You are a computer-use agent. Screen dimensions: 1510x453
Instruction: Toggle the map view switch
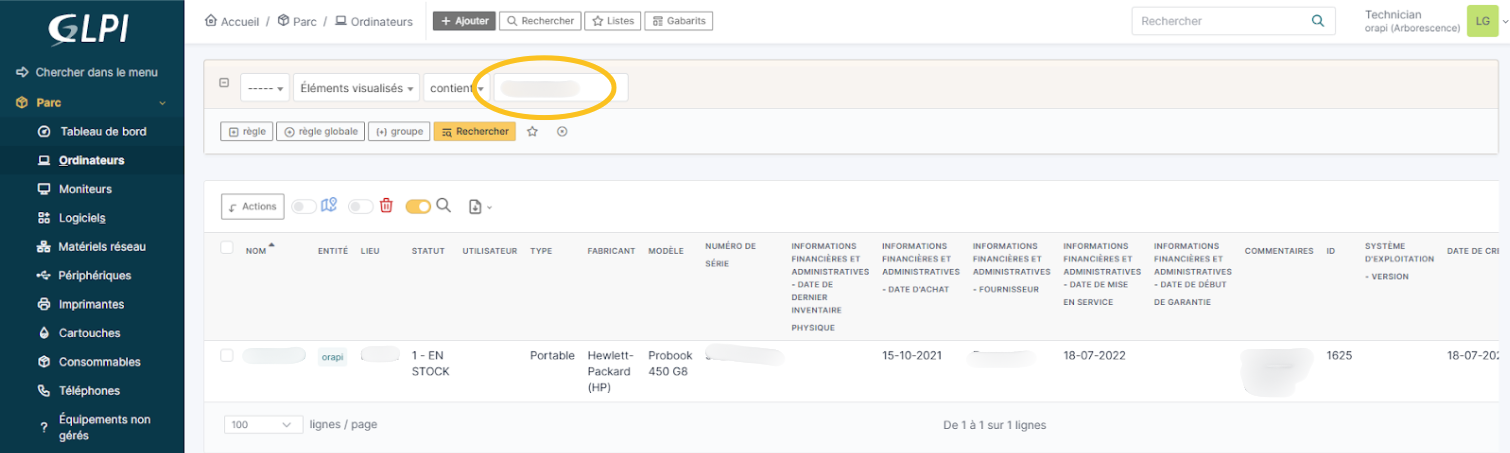coord(304,207)
